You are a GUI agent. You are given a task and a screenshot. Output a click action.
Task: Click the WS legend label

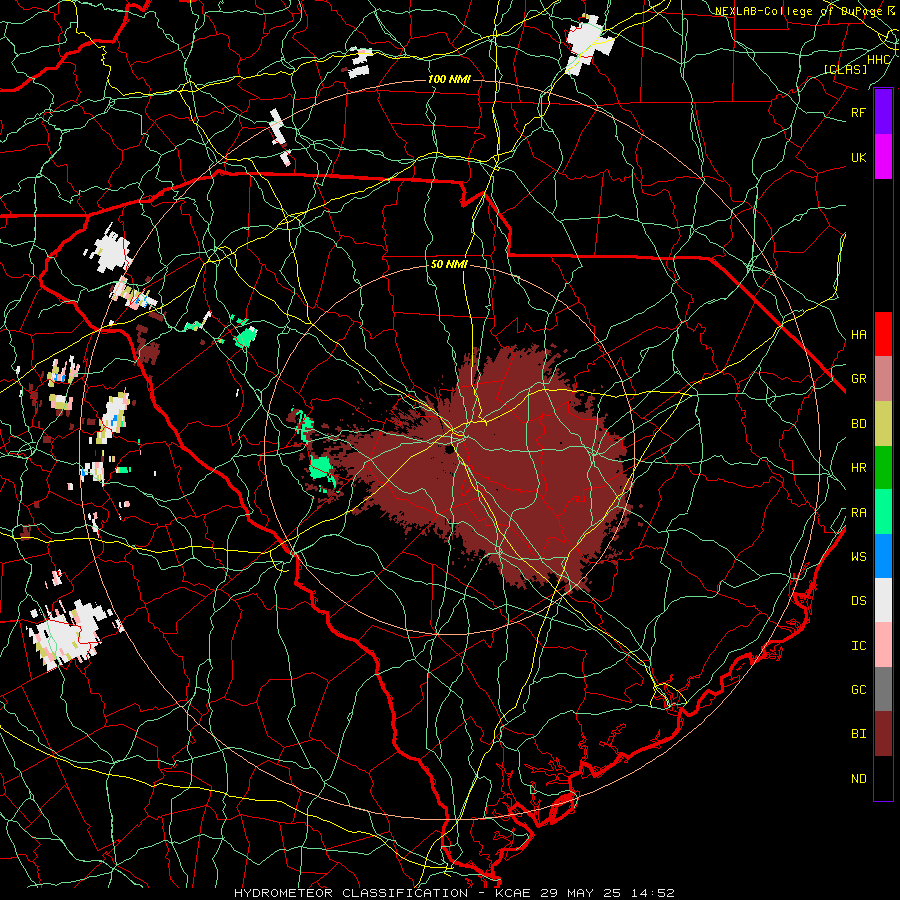pyautogui.click(x=858, y=556)
